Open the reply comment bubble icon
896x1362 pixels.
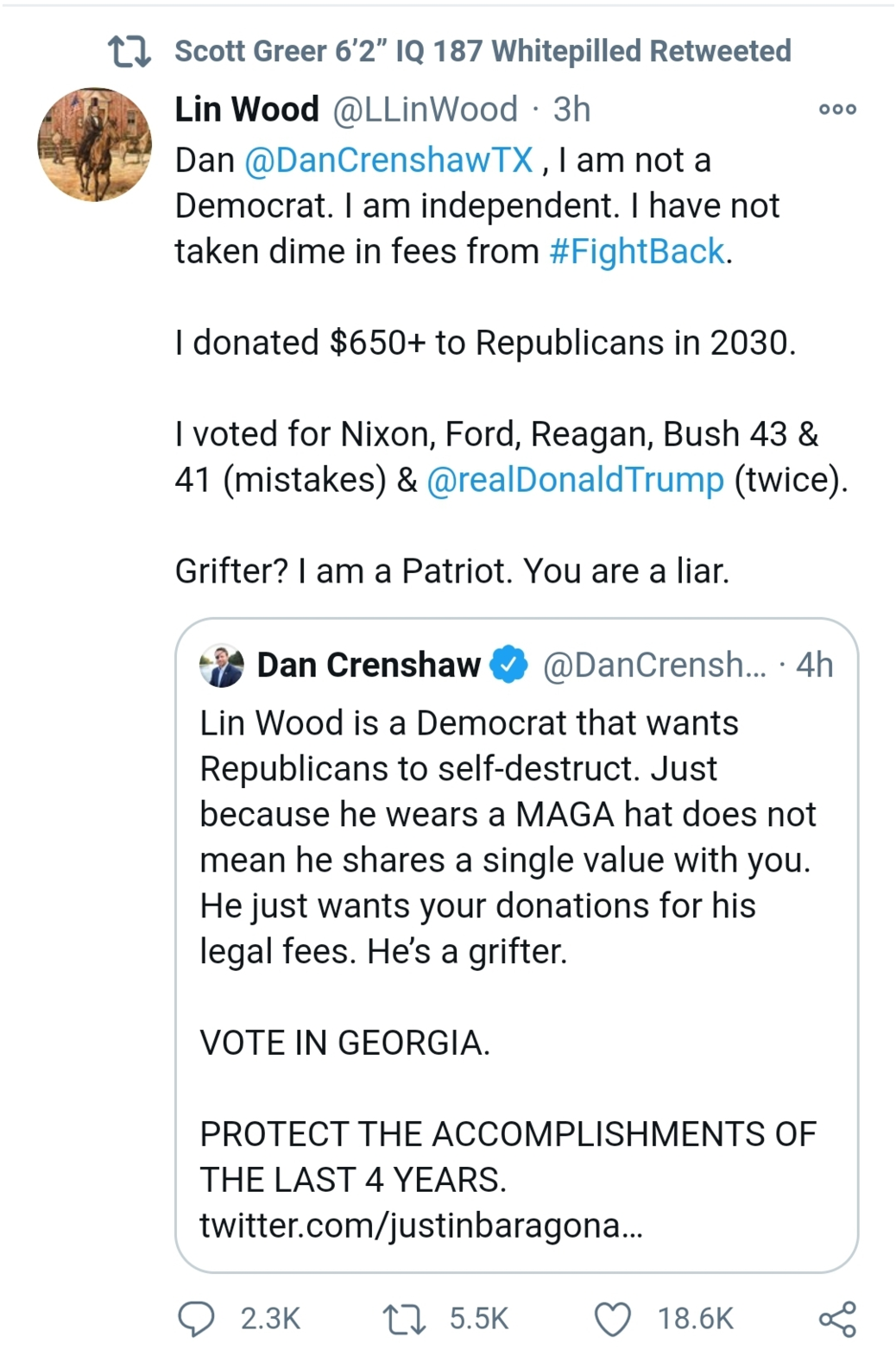point(196,1319)
